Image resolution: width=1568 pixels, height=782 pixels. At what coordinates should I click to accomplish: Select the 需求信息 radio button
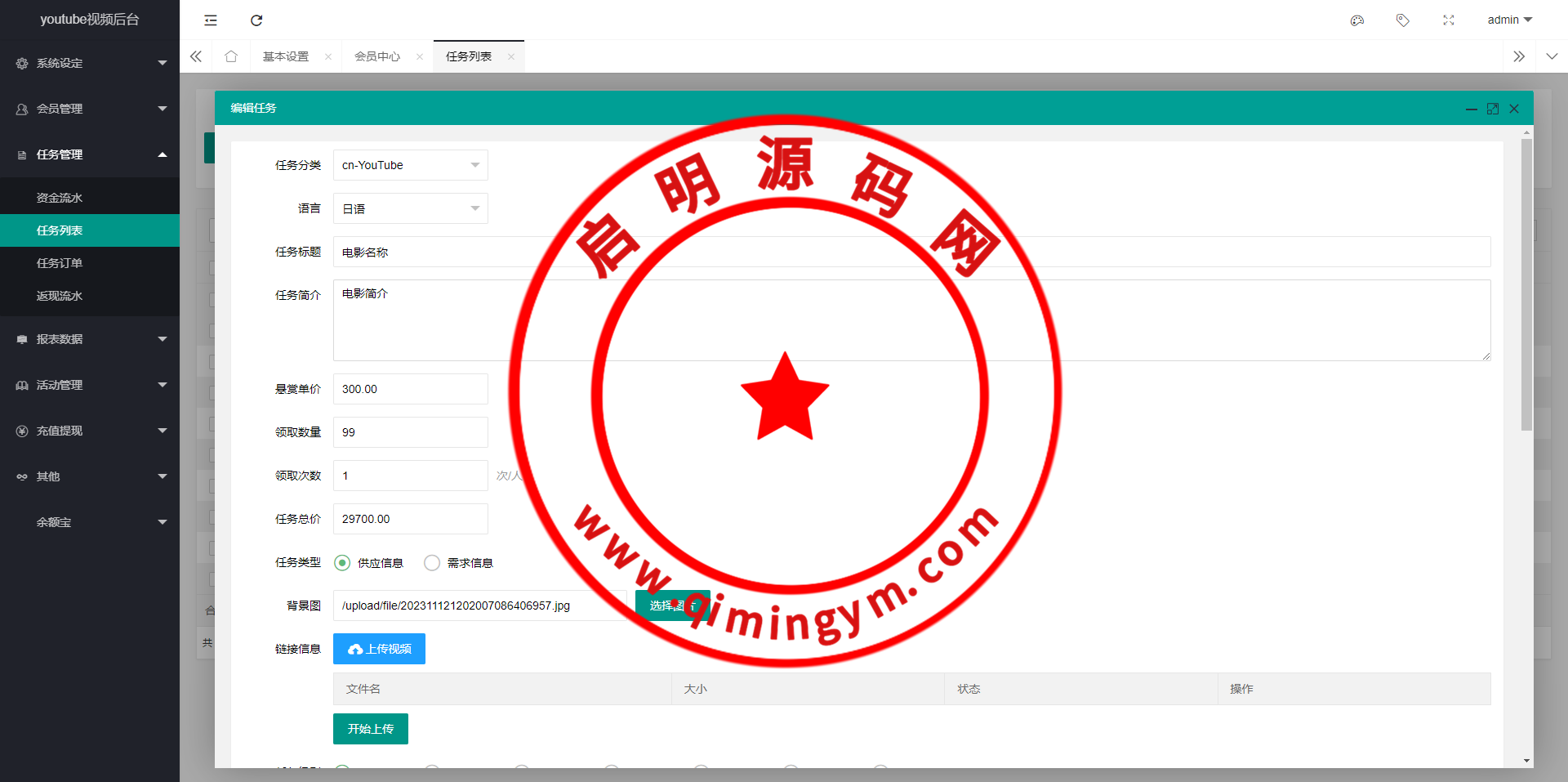point(432,563)
